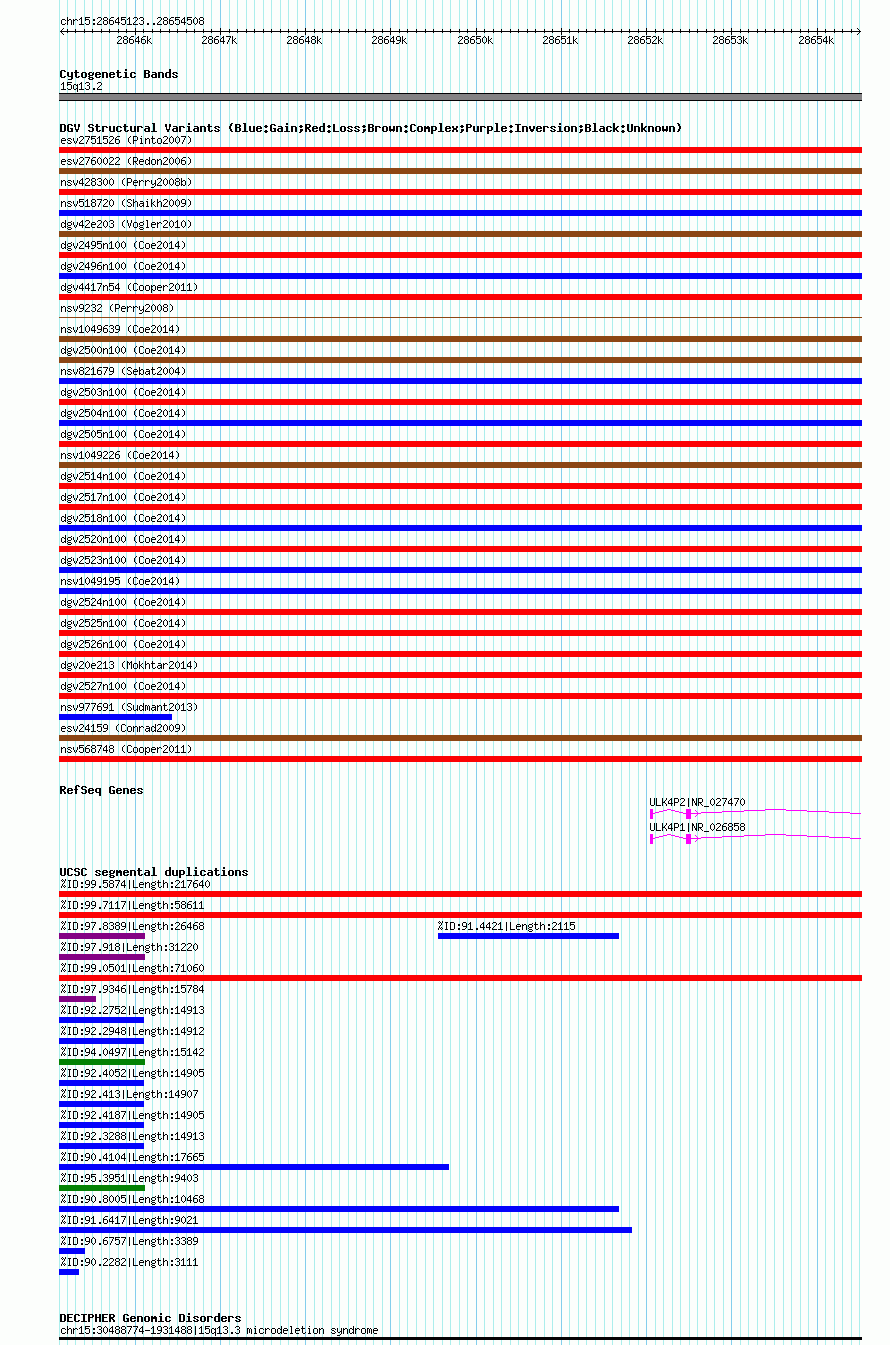This screenshot has width=890, height=1345.
Task: Click the ULK4P2|NR_027470 gene label
Action: (x=697, y=802)
